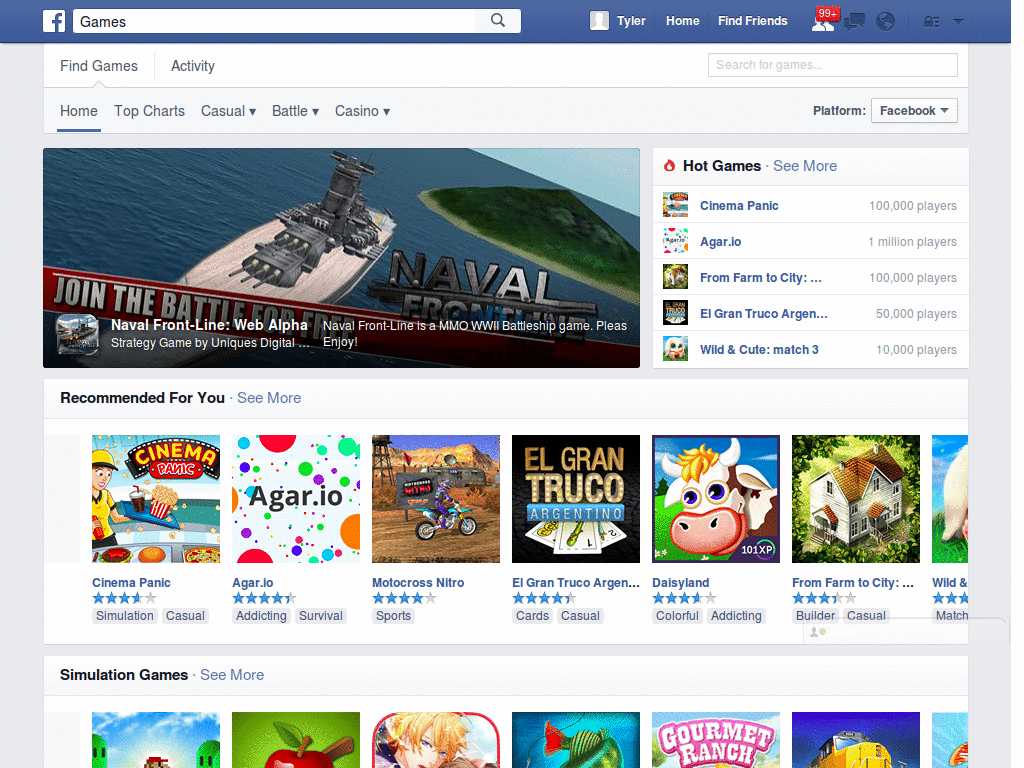Viewport: 1024px width, 768px height.
Task: Open From Farm to City link in Hot Games
Action: click(x=761, y=278)
